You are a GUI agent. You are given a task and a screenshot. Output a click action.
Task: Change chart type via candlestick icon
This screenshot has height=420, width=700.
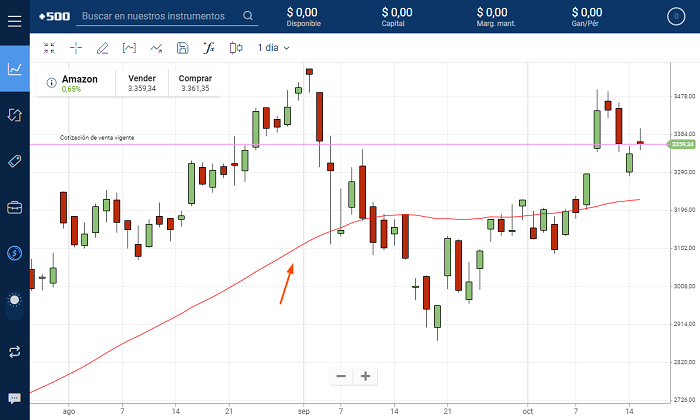236,48
